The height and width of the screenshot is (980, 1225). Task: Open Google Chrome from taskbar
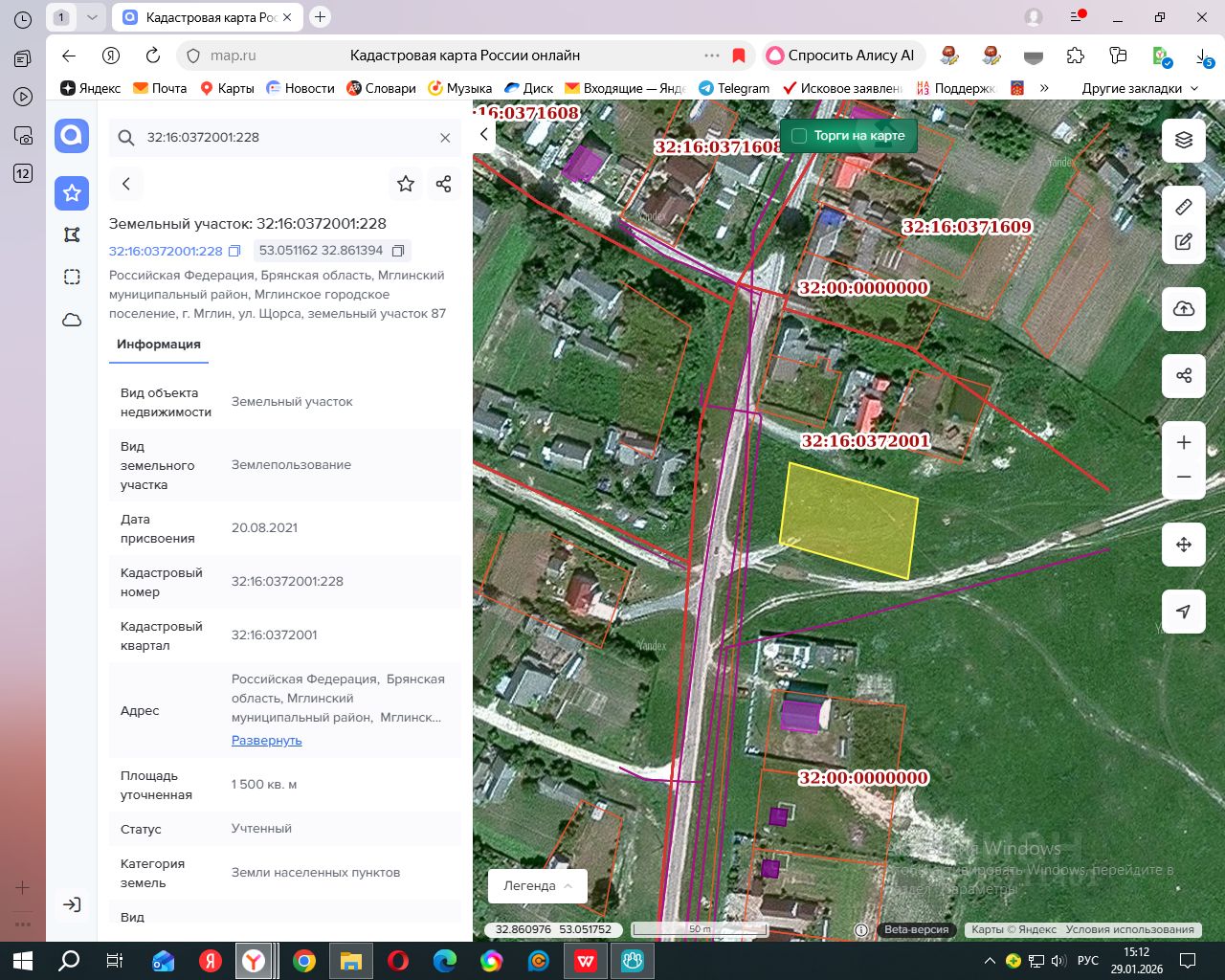(304, 961)
